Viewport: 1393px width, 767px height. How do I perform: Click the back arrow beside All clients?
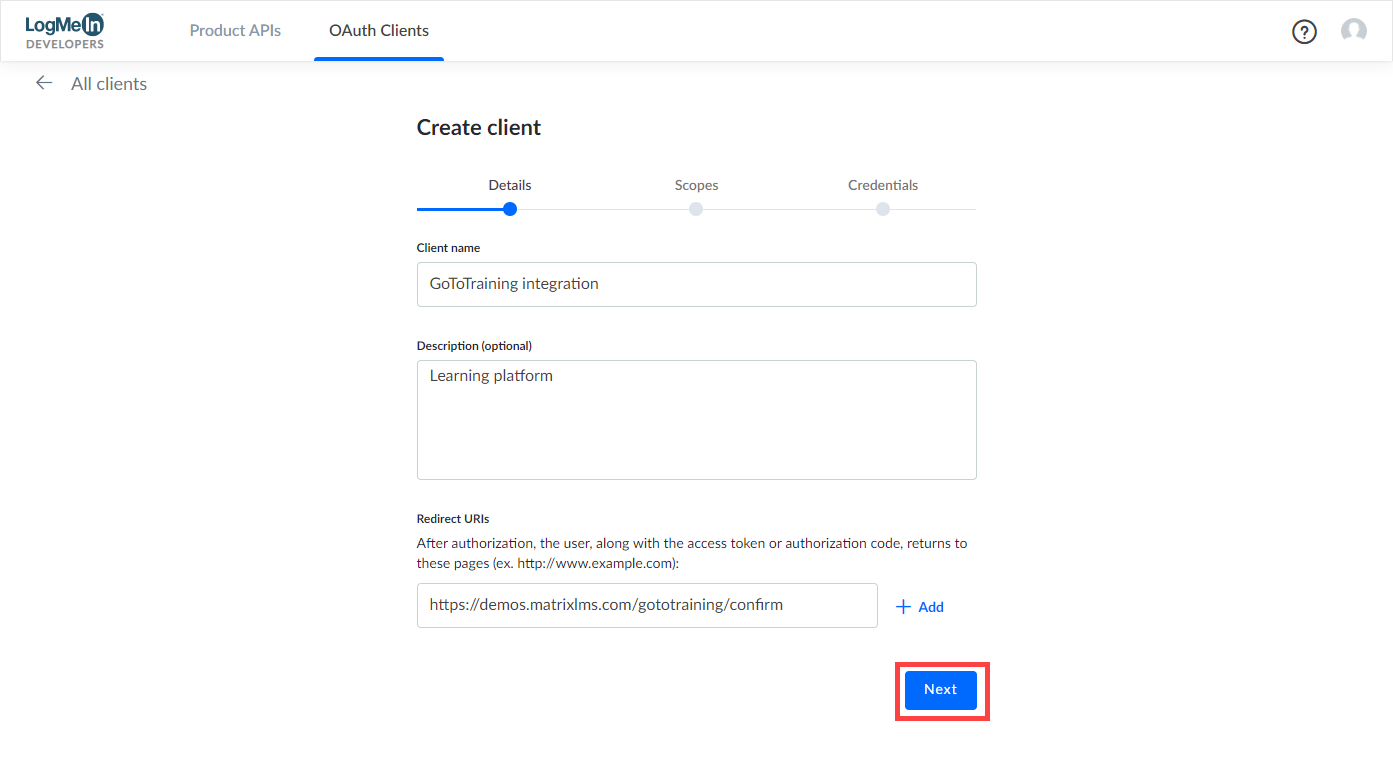pos(44,83)
